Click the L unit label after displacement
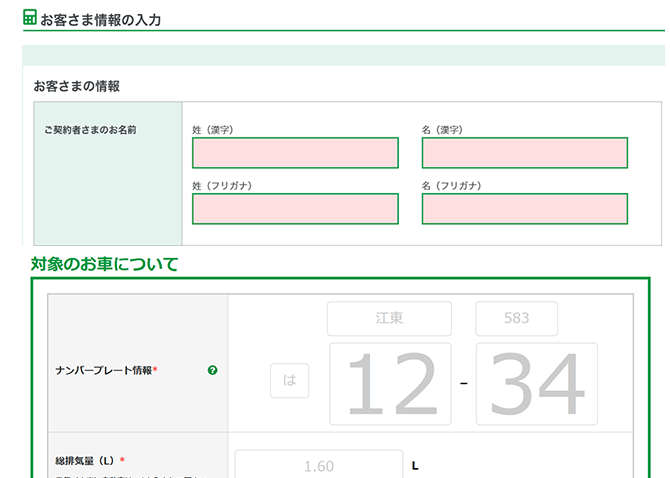 point(415,466)
